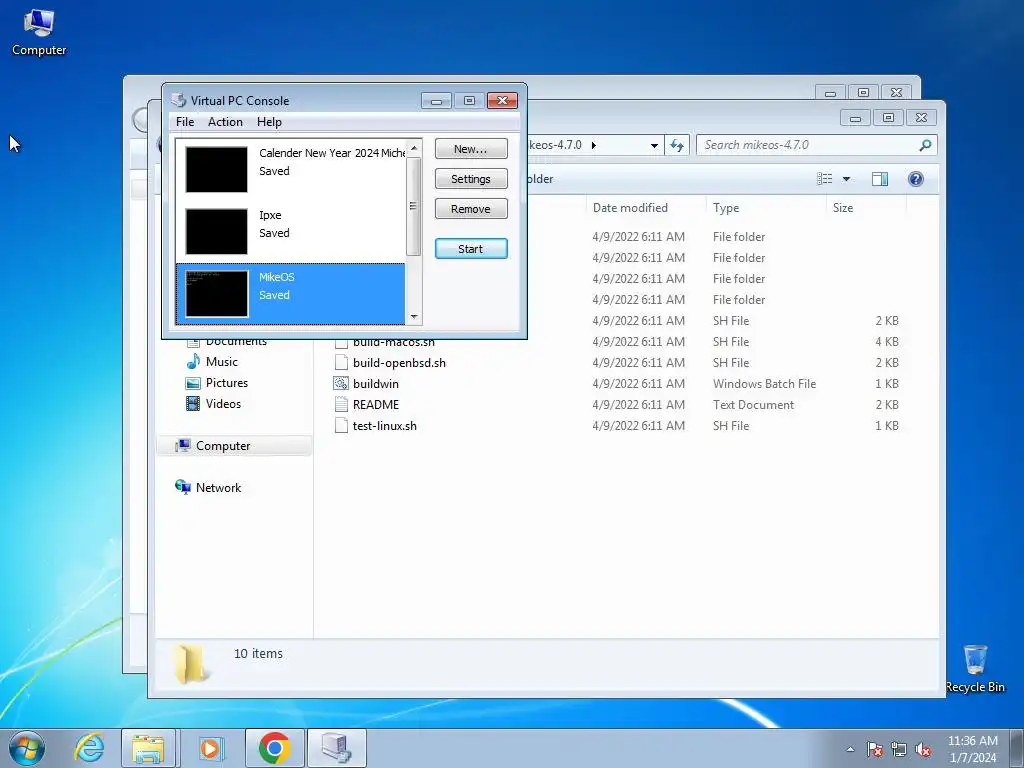
Task: Select the buildwin batch file
Action: (x=376, y=383)
